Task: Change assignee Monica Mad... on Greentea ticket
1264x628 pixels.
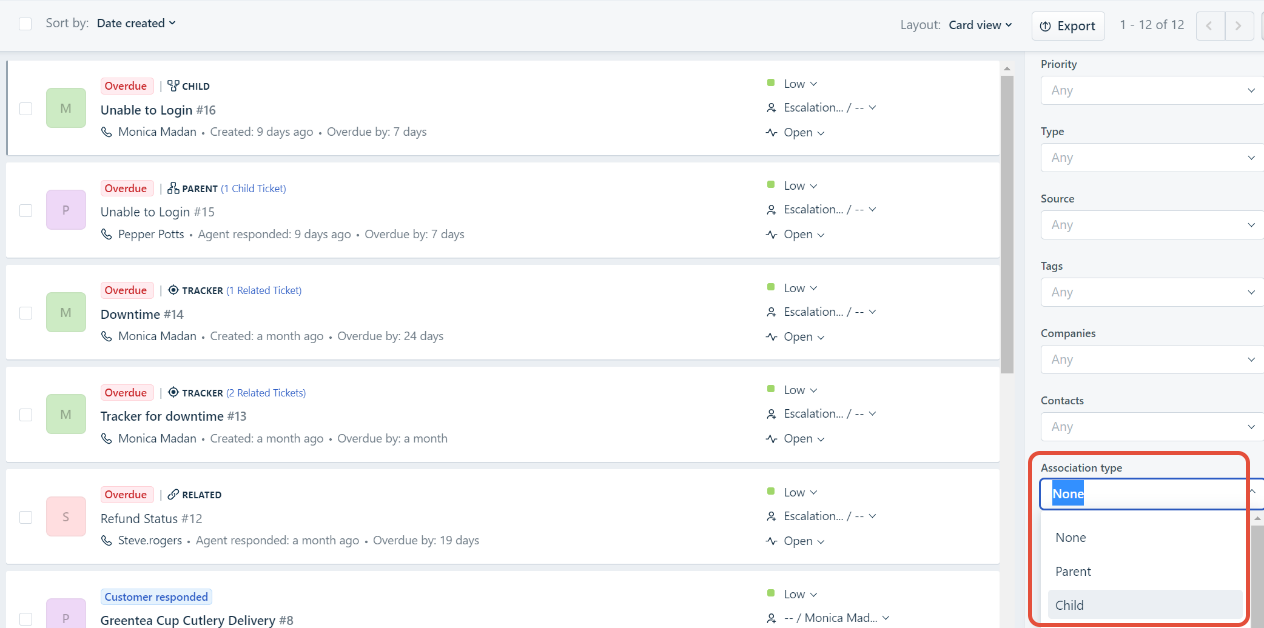Action: pyautogui.click(x=836, y=618)
